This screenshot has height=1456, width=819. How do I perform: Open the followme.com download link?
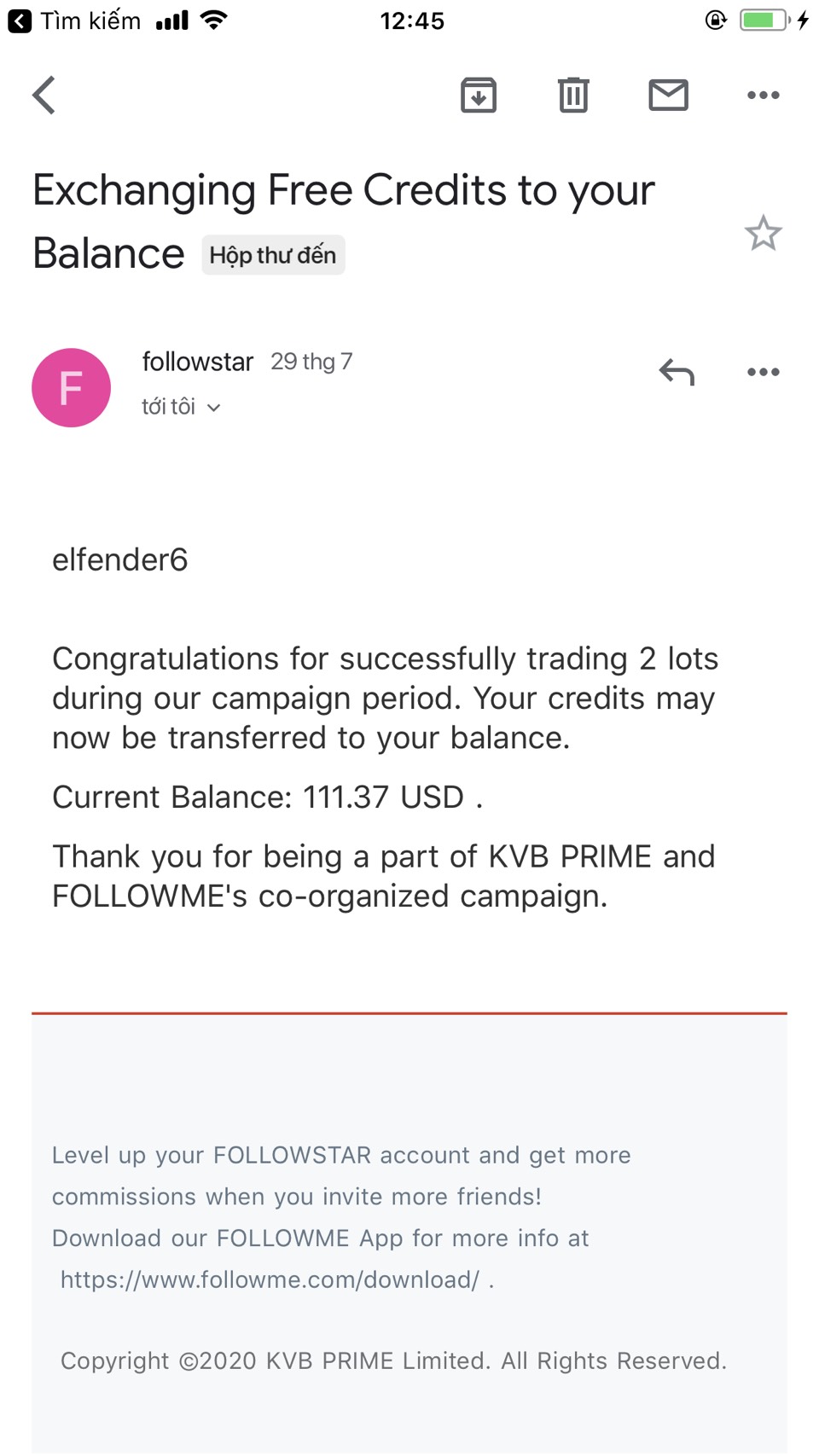270,1279
